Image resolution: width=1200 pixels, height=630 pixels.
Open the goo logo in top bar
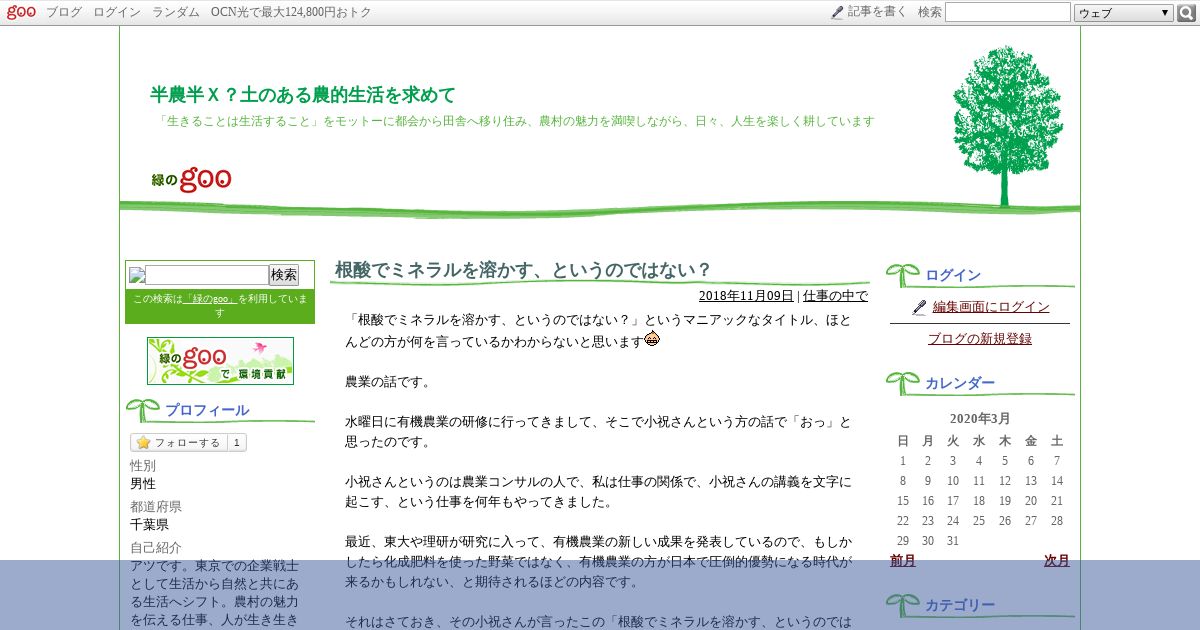pos(21,12)
